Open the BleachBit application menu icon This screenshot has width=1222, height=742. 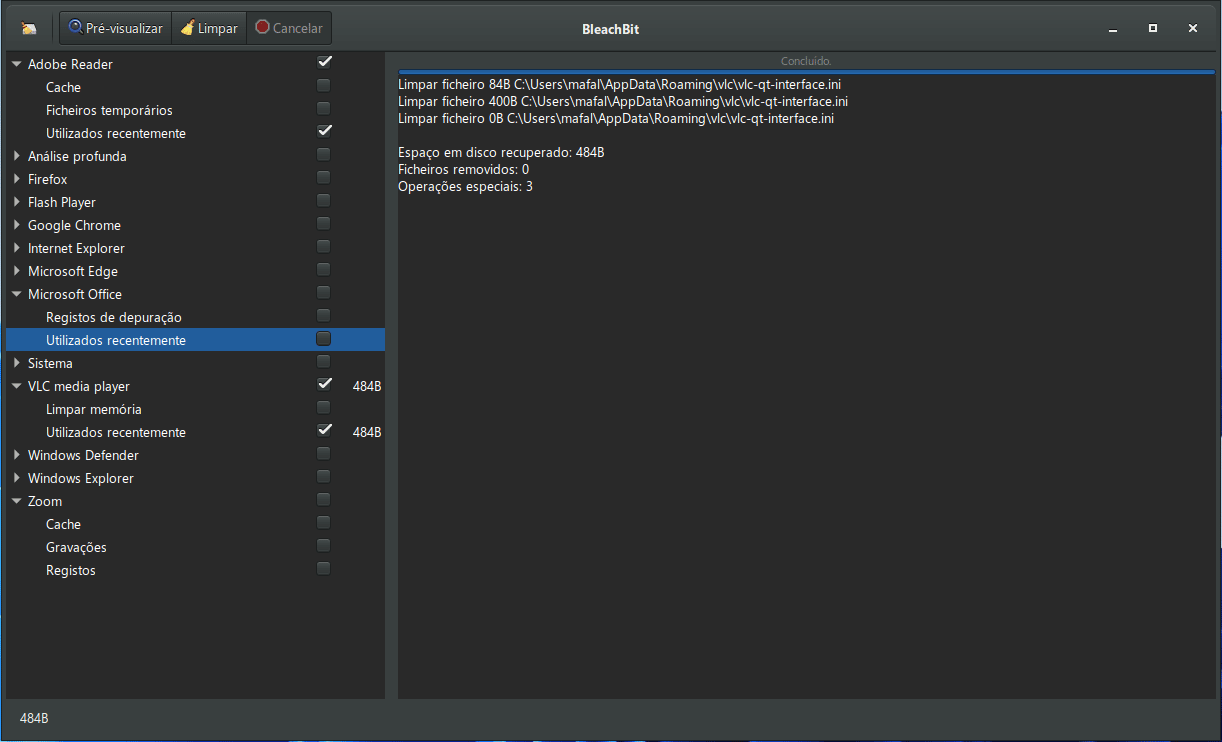click(29, 28)
